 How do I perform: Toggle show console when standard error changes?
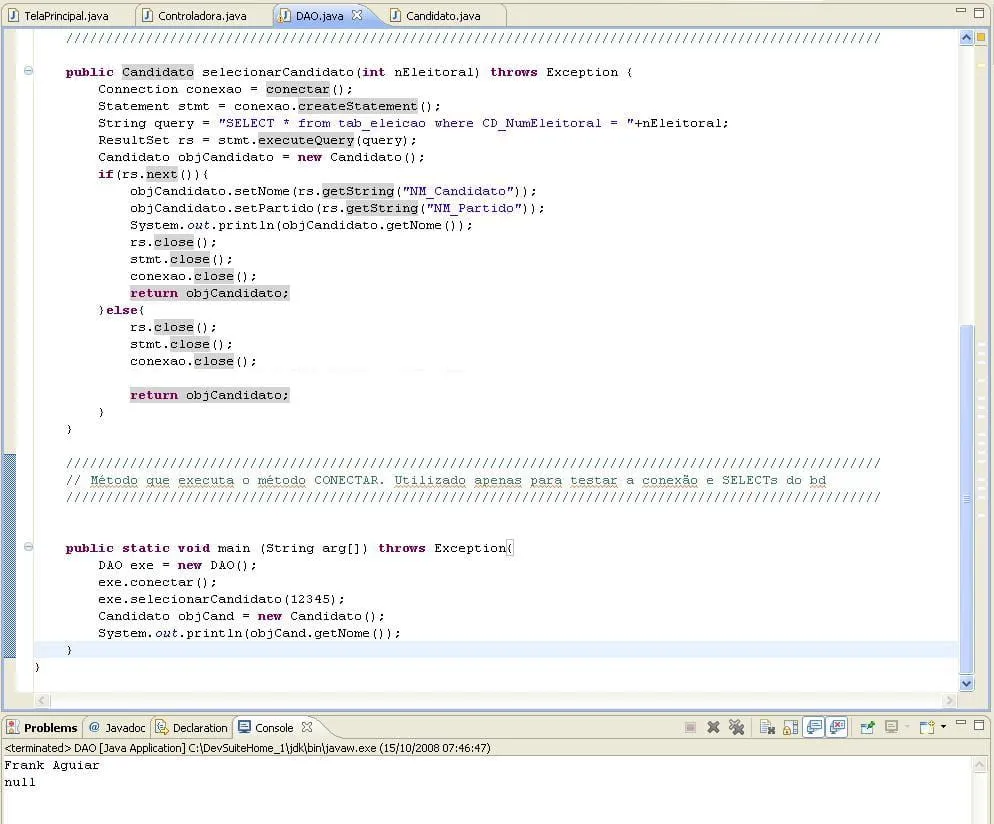[837, 728]
